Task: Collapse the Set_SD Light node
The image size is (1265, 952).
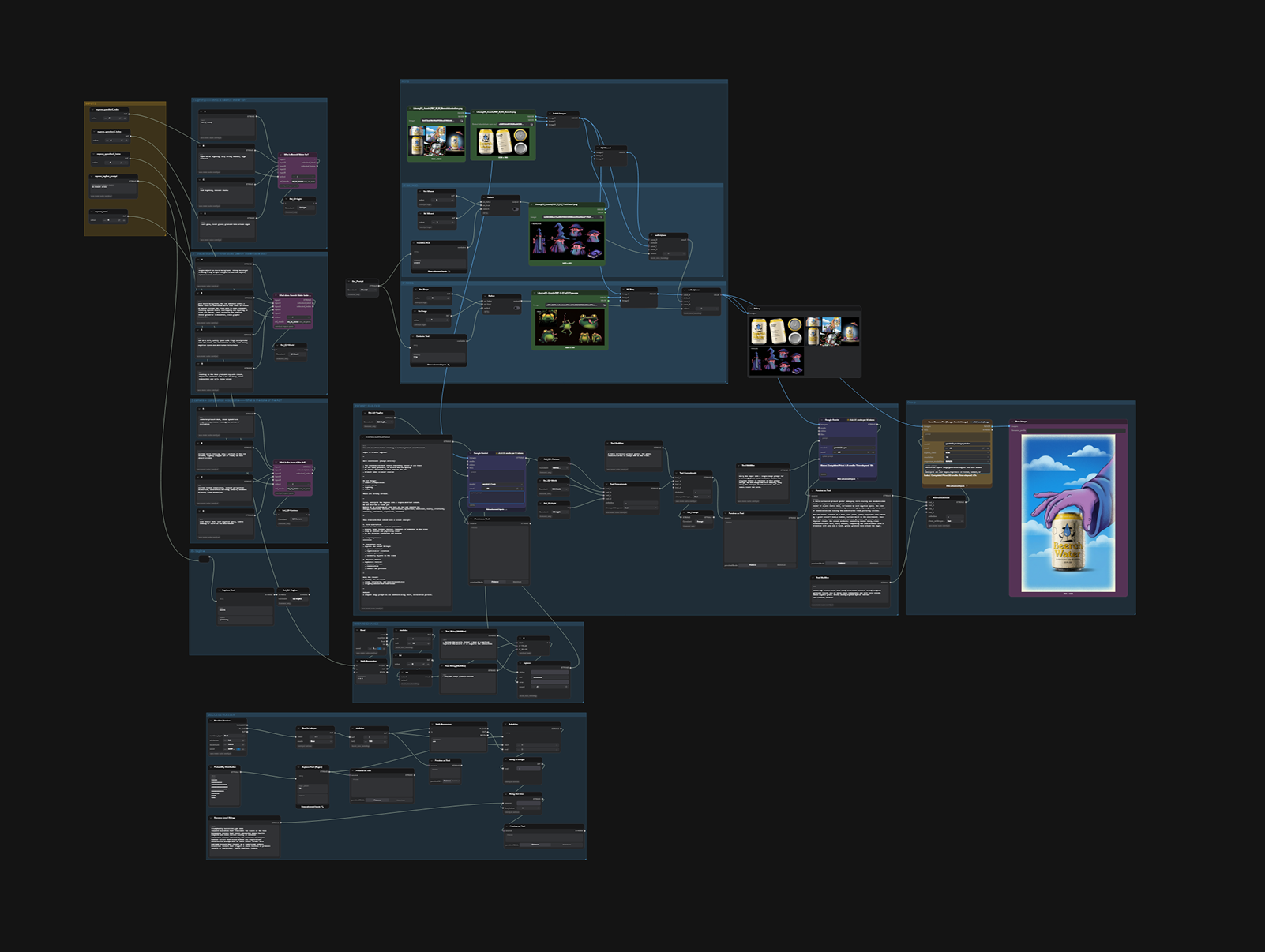Action: pos(285,199)
